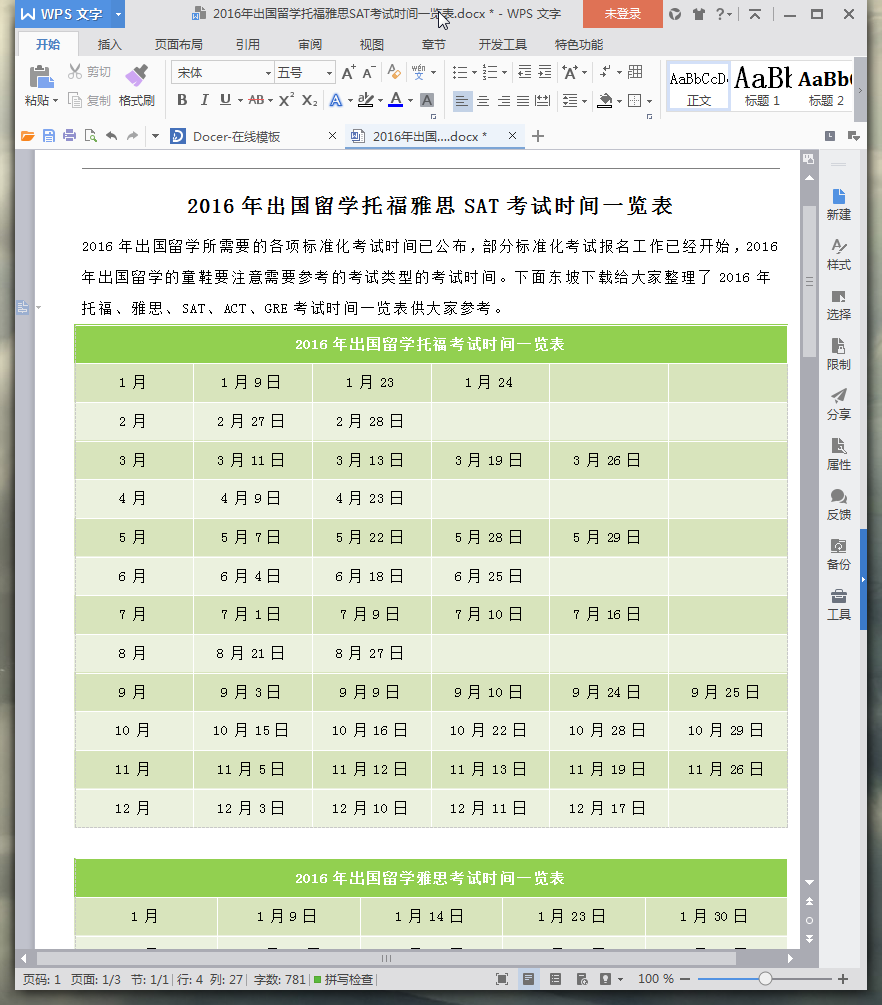Decrease indent icon

point(524,72)
